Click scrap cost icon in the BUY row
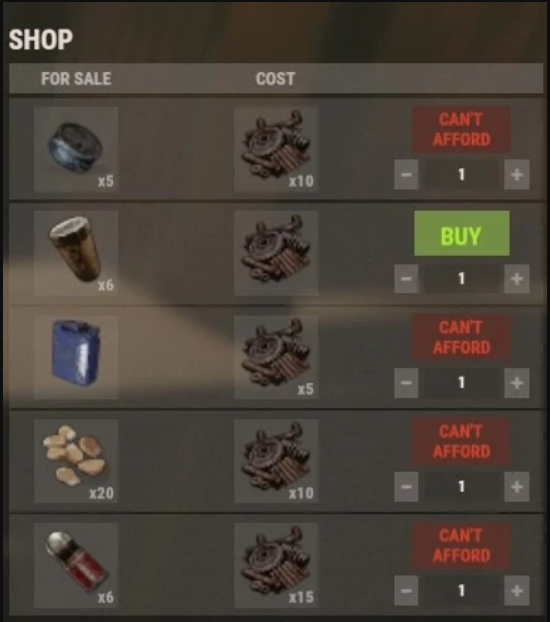Viewport: 550px width, 622px height. coord(276,253)
